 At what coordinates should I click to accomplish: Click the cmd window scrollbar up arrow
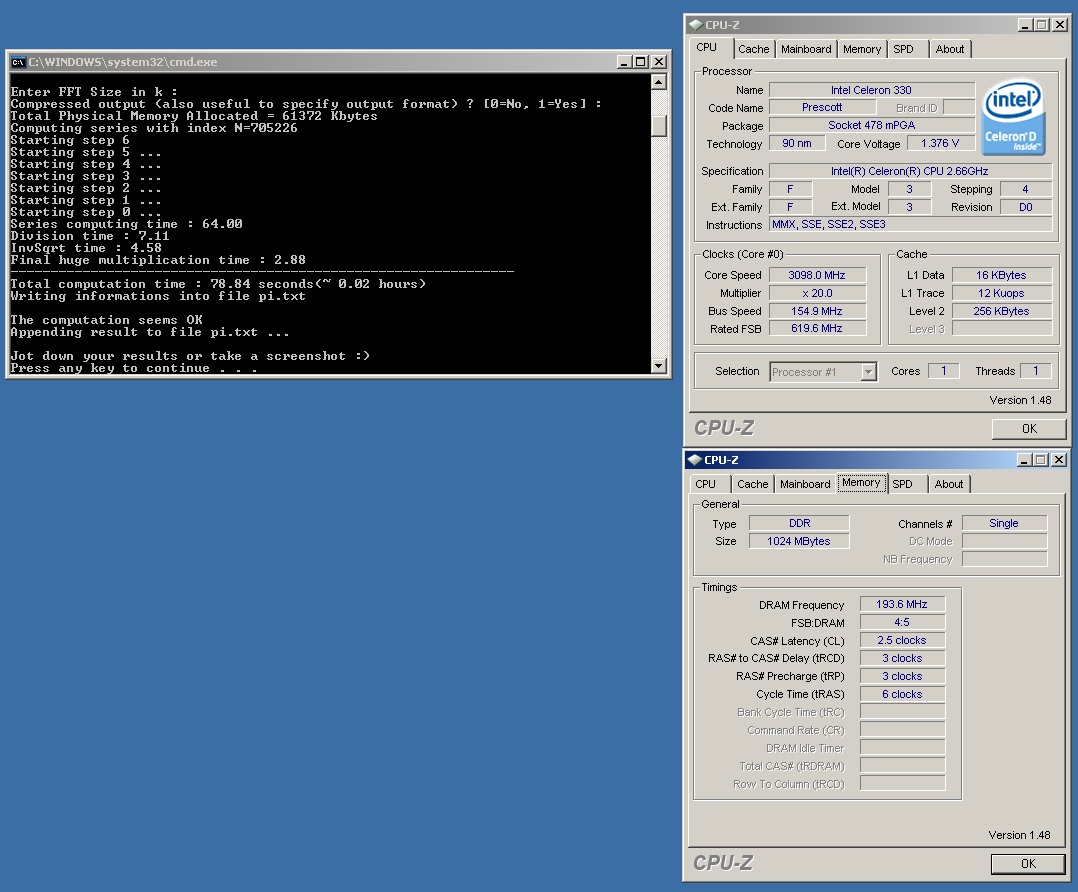click(659, 83)
